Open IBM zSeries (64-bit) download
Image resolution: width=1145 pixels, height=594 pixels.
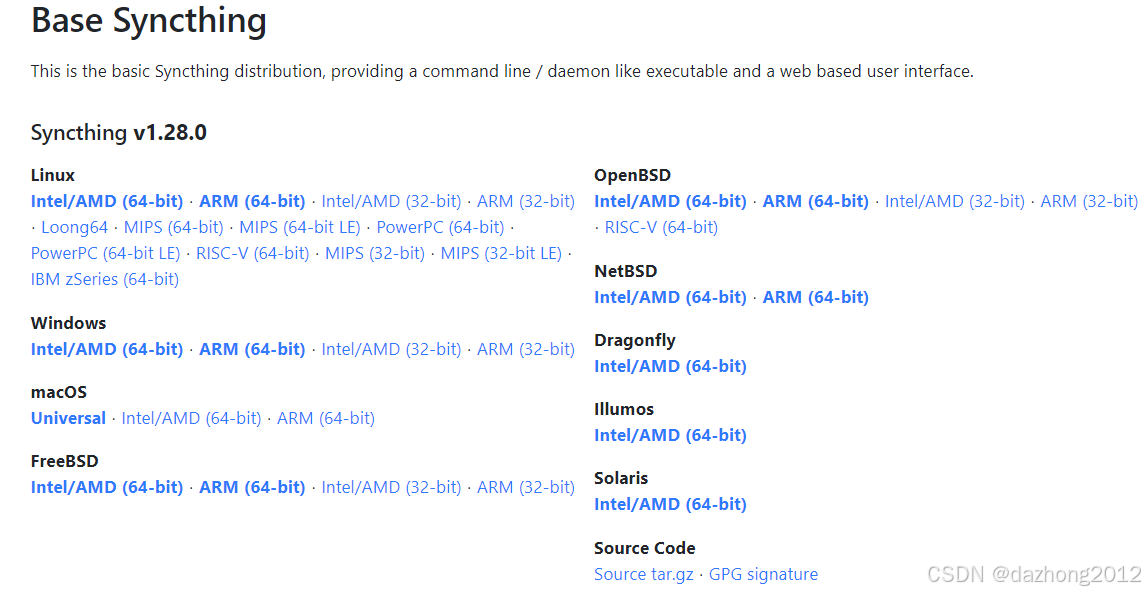(104, 279)
